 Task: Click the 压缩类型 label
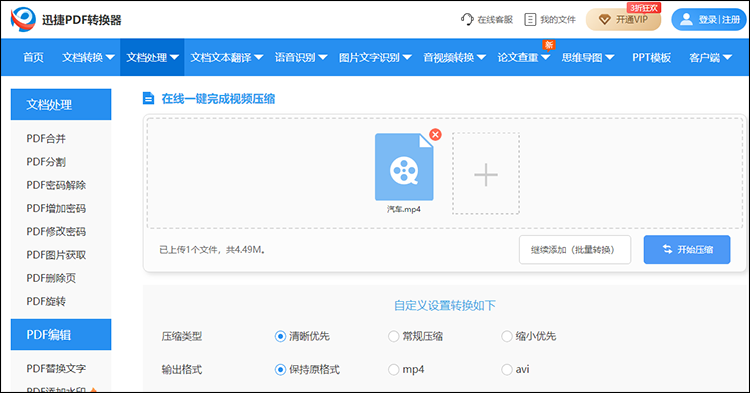click(x=182, y=337)
